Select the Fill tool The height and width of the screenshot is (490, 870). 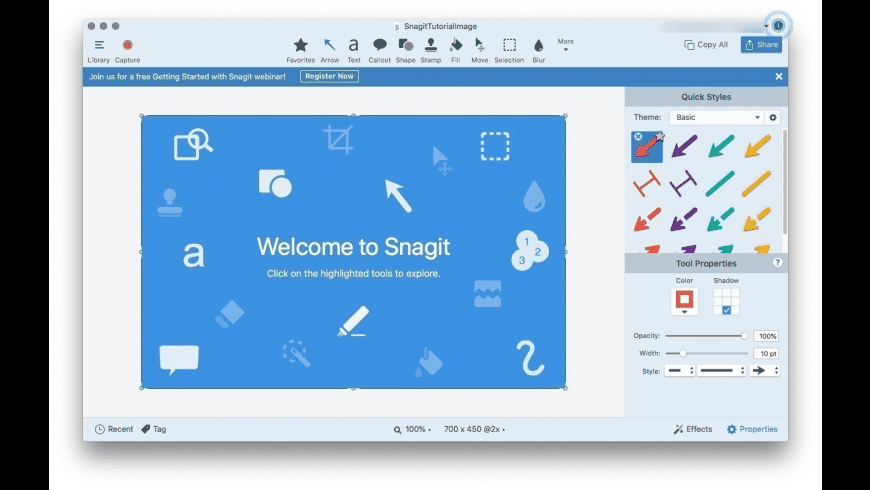pos(456,50)
